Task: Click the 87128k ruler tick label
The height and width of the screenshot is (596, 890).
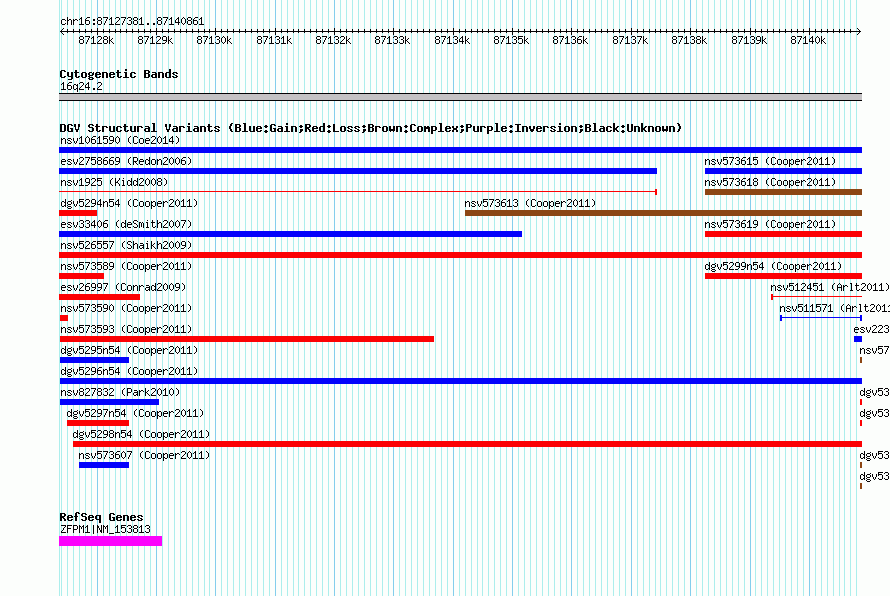Action: 96,40
